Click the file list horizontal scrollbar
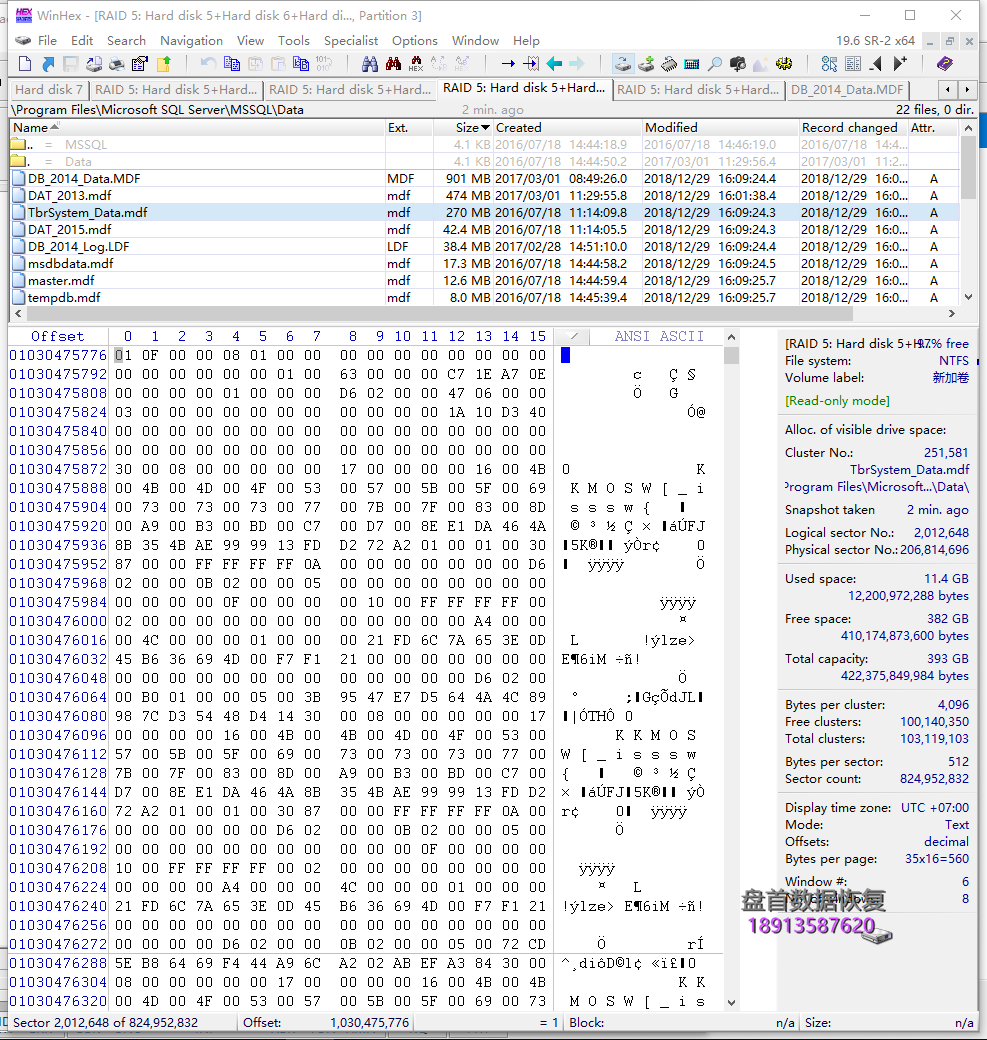The width and height of the screenshot is (987, 1040). pos(485,313)
